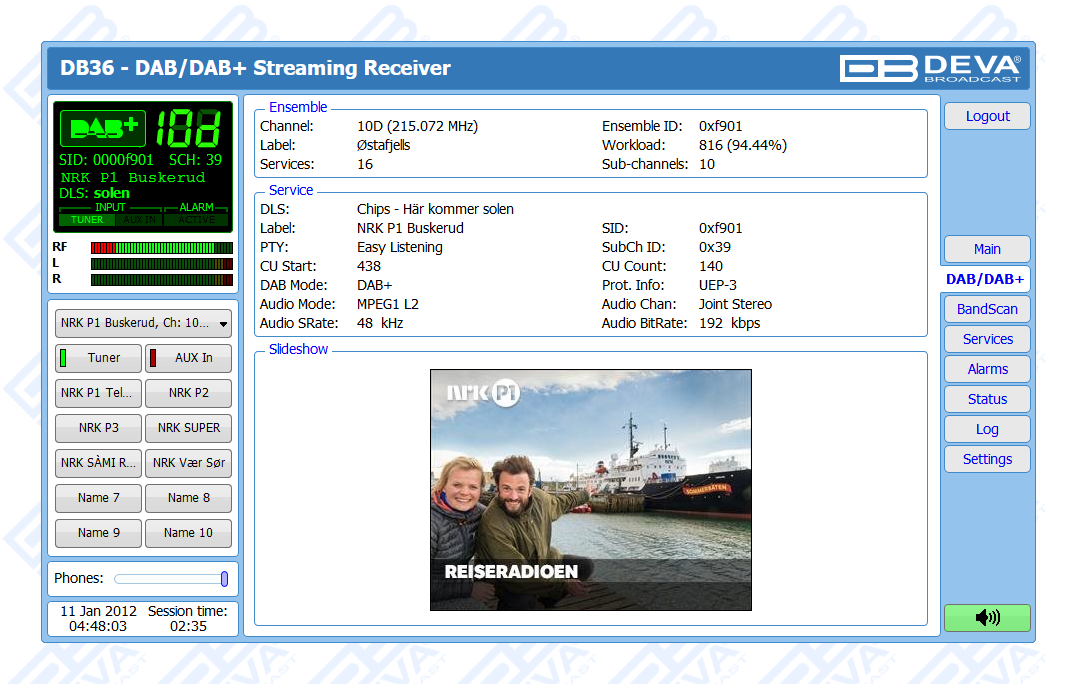Viewport: 1077px width, 684px height.
Task: Toggle the Tuner input source
Action: tap(98, 358)
